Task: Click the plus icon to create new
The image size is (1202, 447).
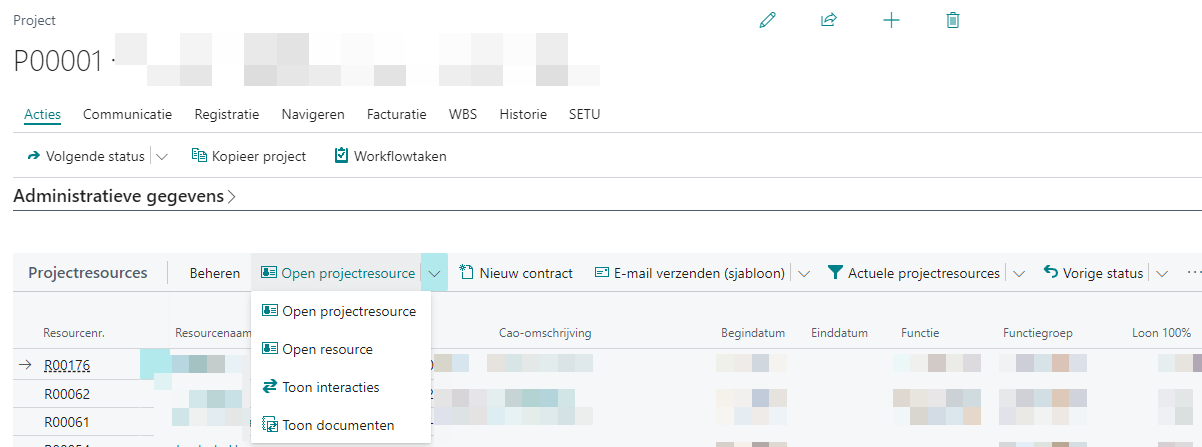Action: [x=891, y=20]
